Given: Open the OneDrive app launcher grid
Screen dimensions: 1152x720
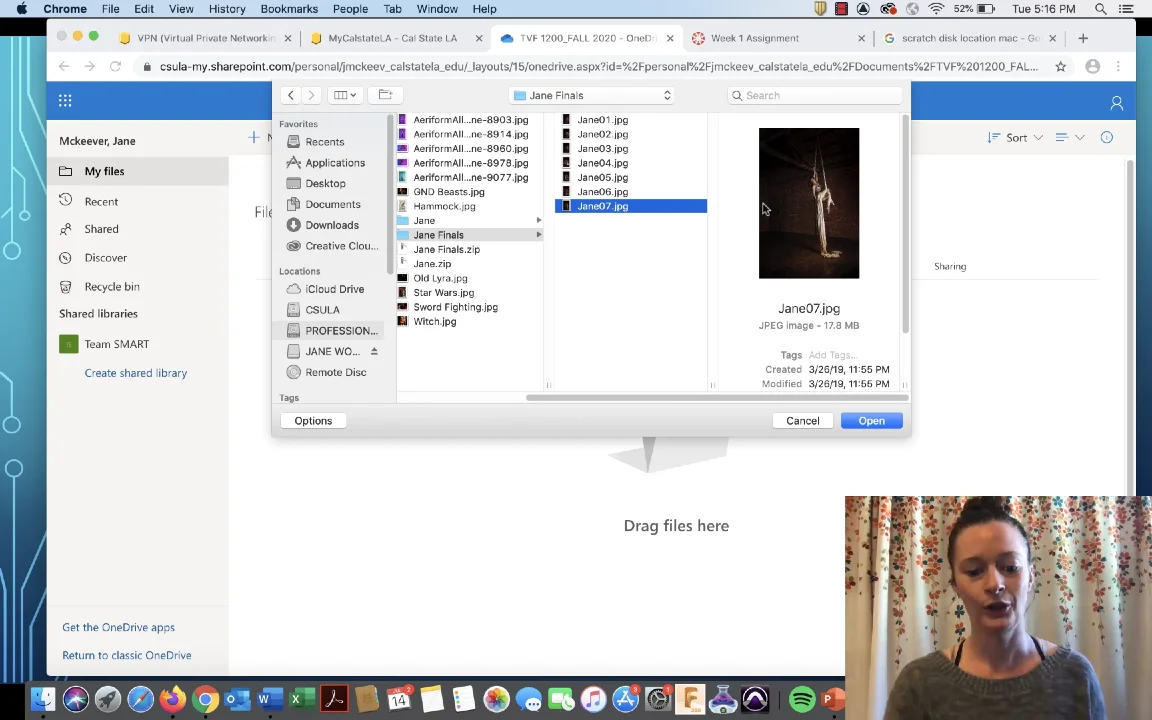Looking at the screenshot, I should tap(65, 101).
